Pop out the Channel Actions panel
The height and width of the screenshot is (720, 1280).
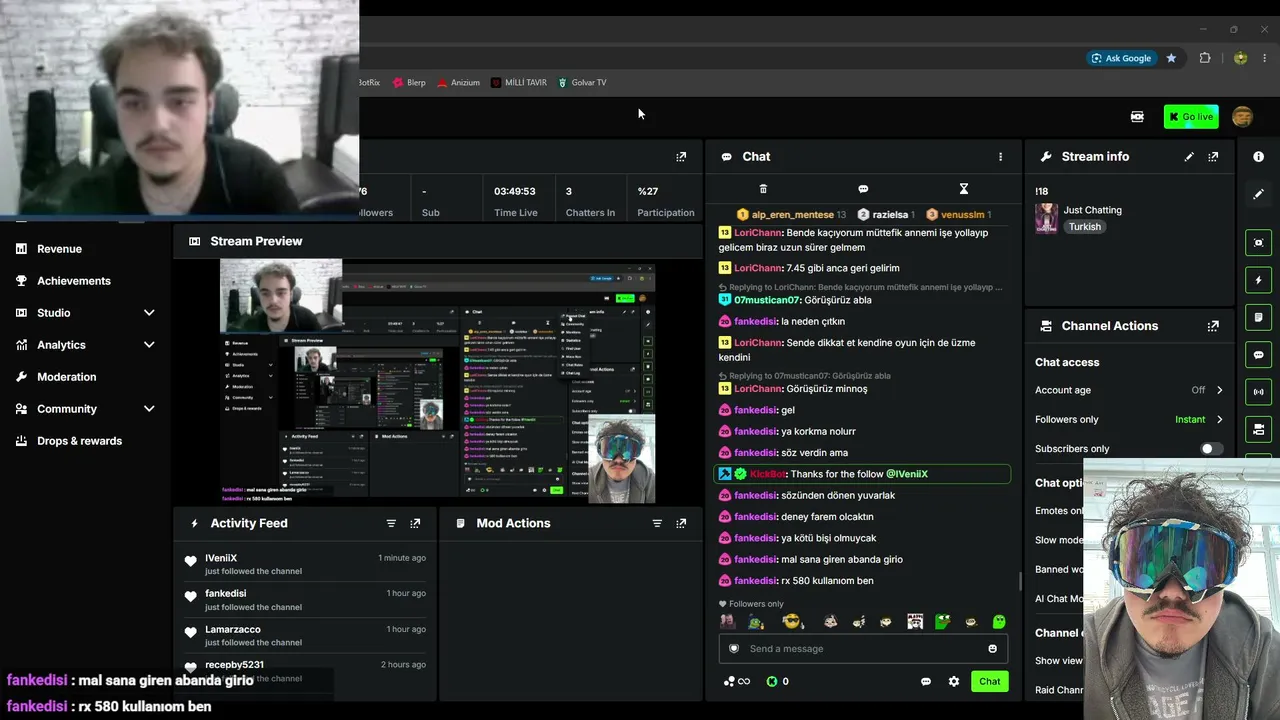click(1213, 326)
